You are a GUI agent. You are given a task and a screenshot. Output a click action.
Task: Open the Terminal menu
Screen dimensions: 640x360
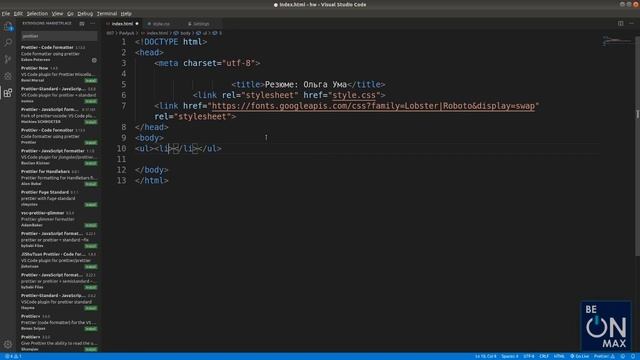107,13
